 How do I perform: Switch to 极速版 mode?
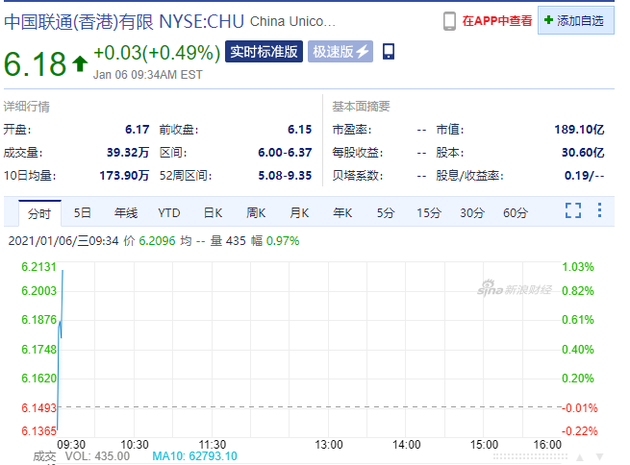click(x=340, y=51)
